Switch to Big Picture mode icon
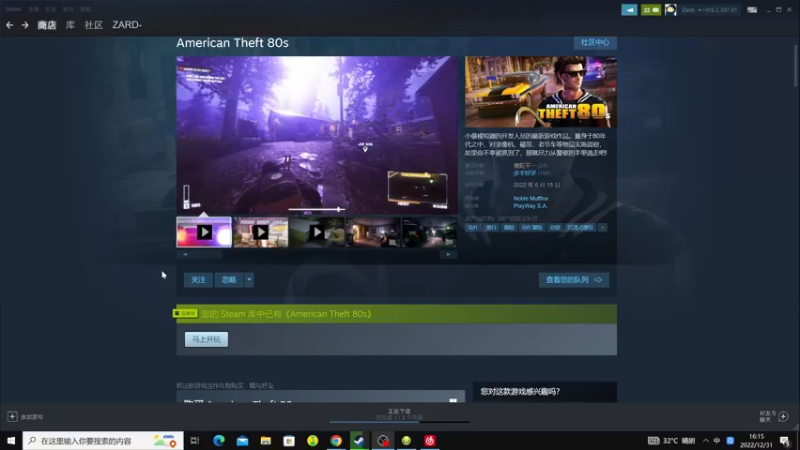800x450 pixels. point(752,10)
